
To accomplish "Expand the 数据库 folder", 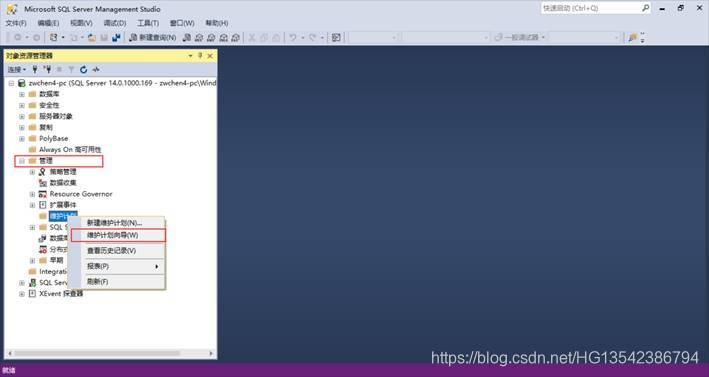I will [22, 94].
